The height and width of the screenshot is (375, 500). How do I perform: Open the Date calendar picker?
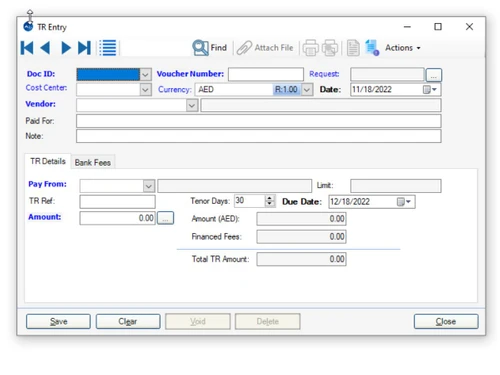point(430,90)
